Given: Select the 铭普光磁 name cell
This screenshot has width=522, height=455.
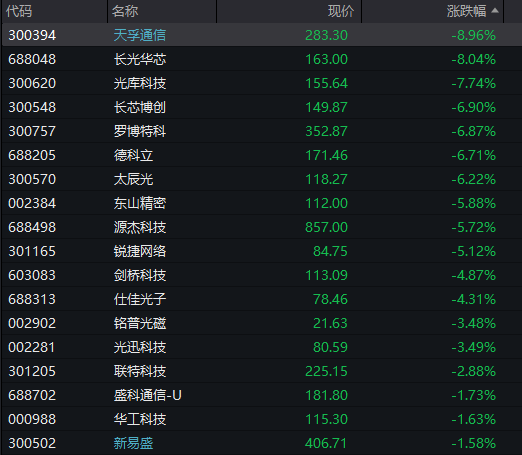Looking at the screenshot, I should [x=140, y=323].
